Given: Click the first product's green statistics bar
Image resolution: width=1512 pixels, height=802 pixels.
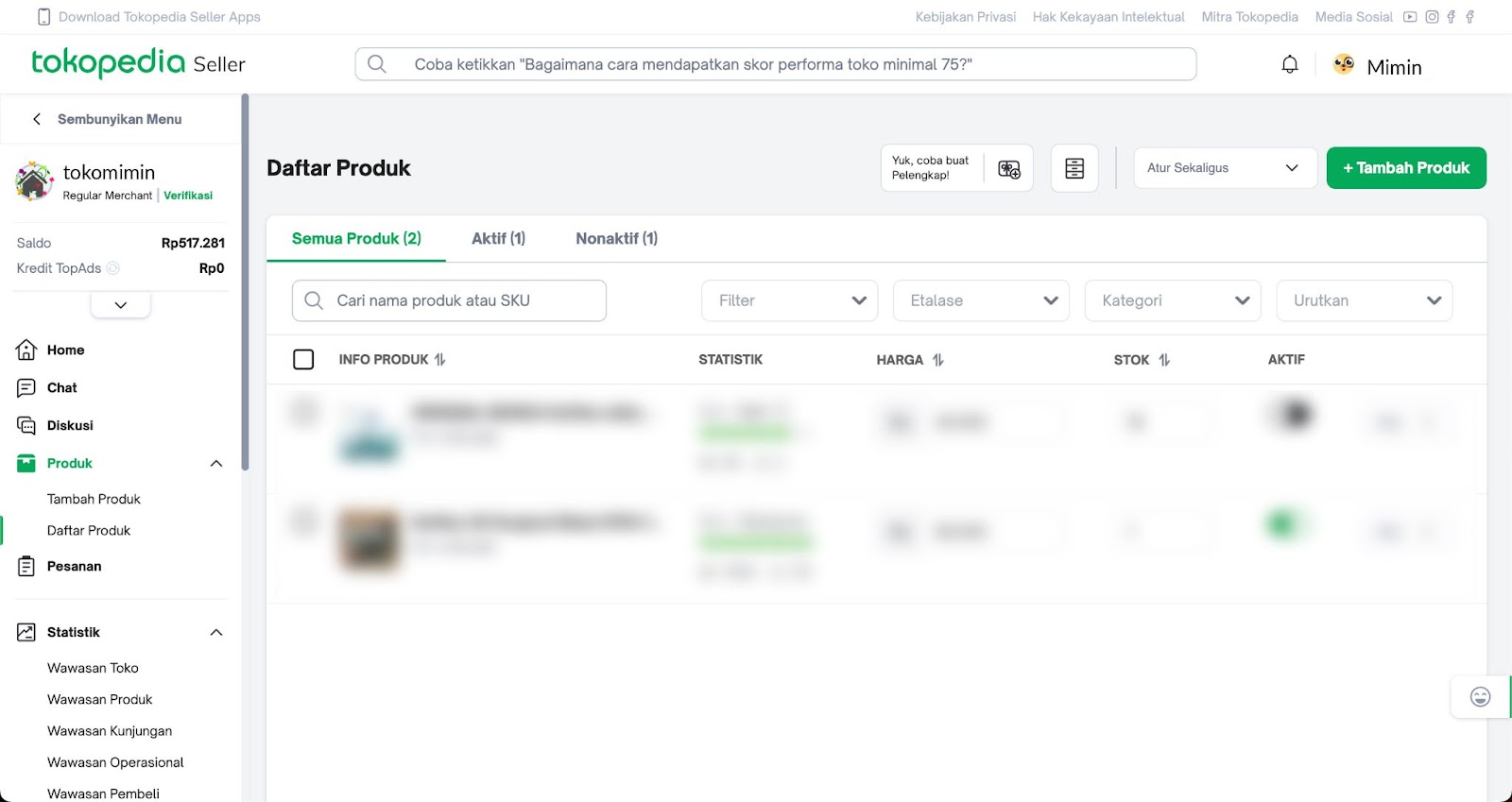Looking at the screenshot, I should coord(747,434).
